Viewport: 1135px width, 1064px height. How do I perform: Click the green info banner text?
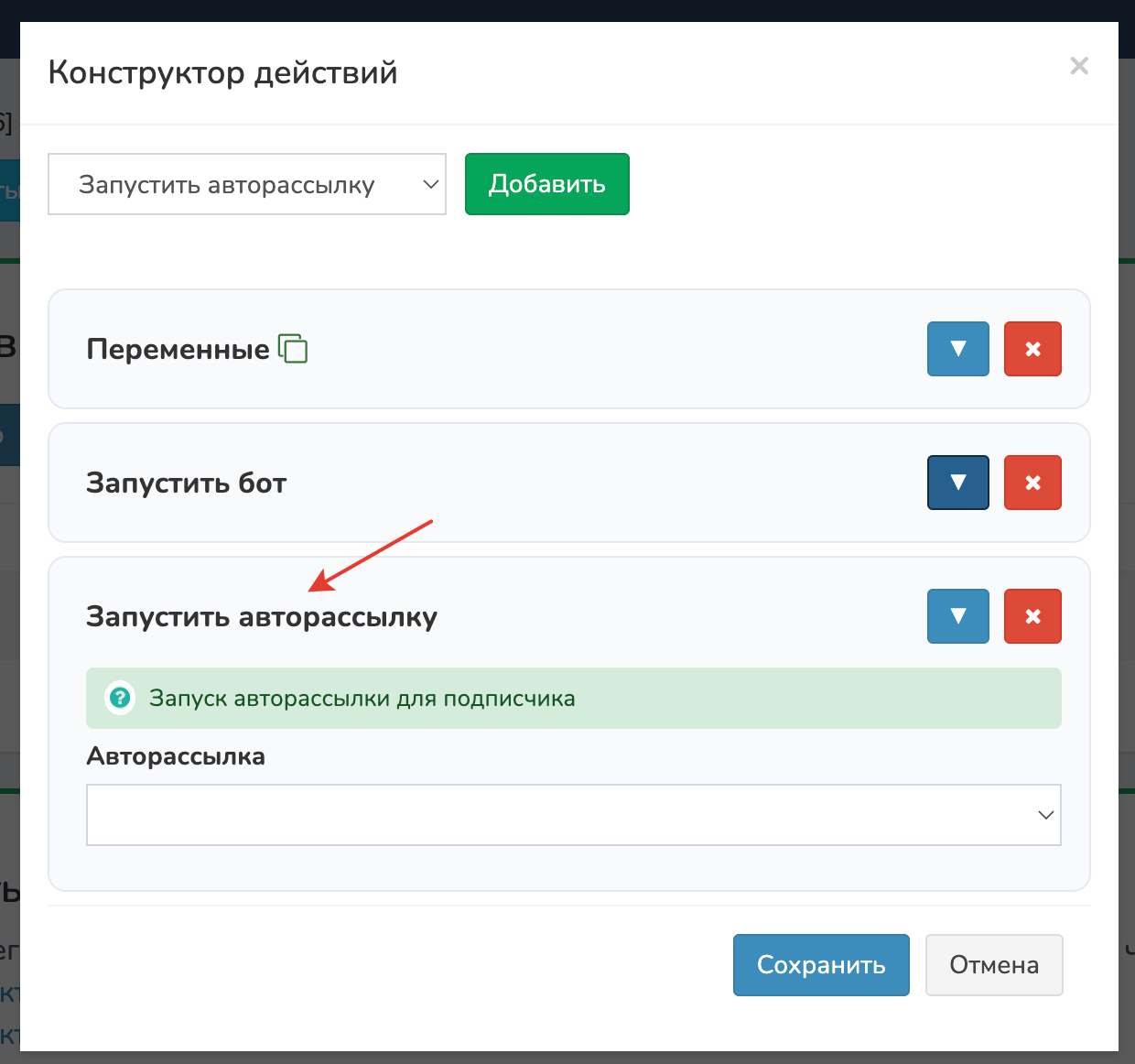(x=362, y=699)
